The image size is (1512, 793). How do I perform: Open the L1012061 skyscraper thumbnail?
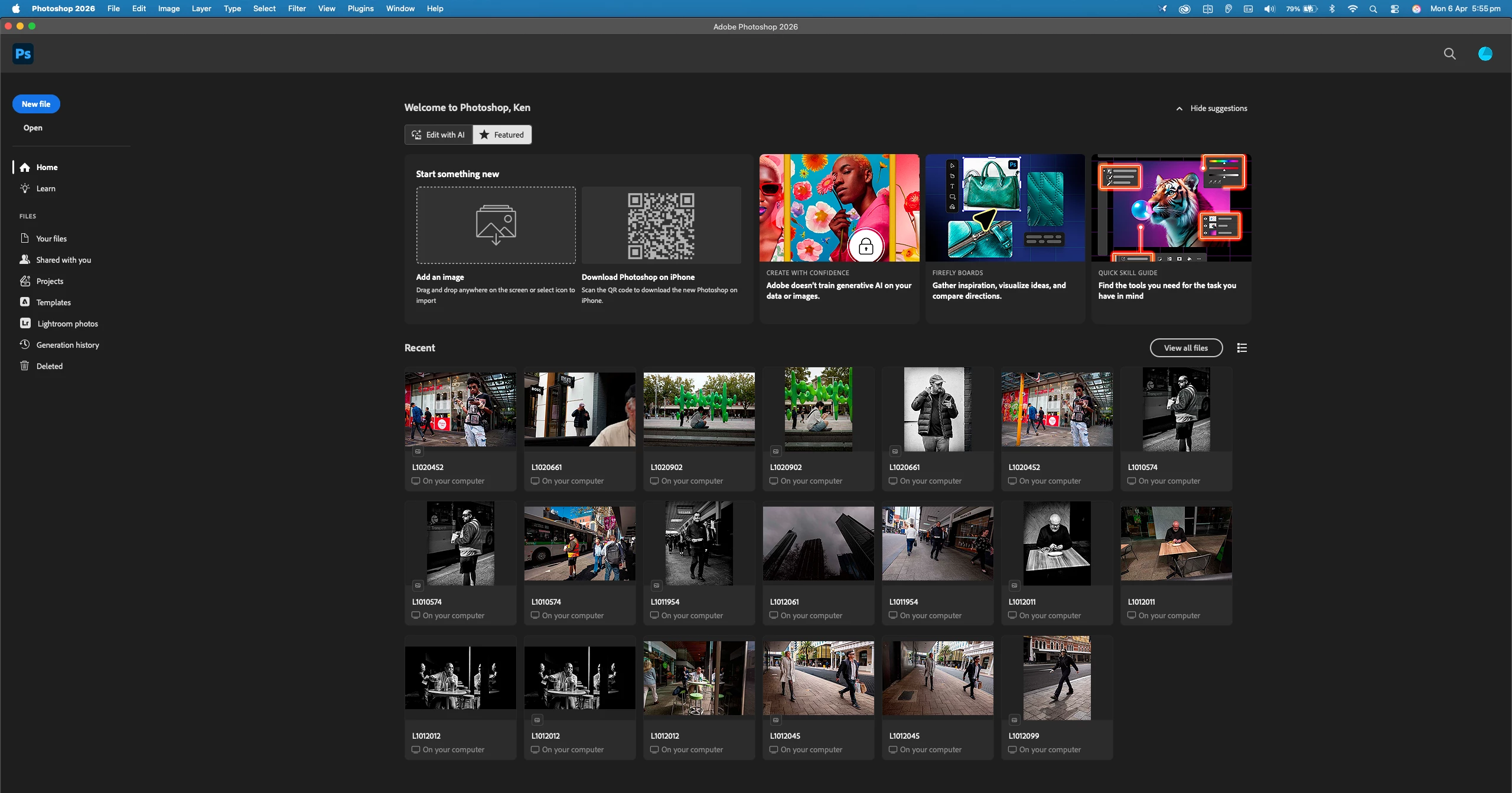click(818, 543)
